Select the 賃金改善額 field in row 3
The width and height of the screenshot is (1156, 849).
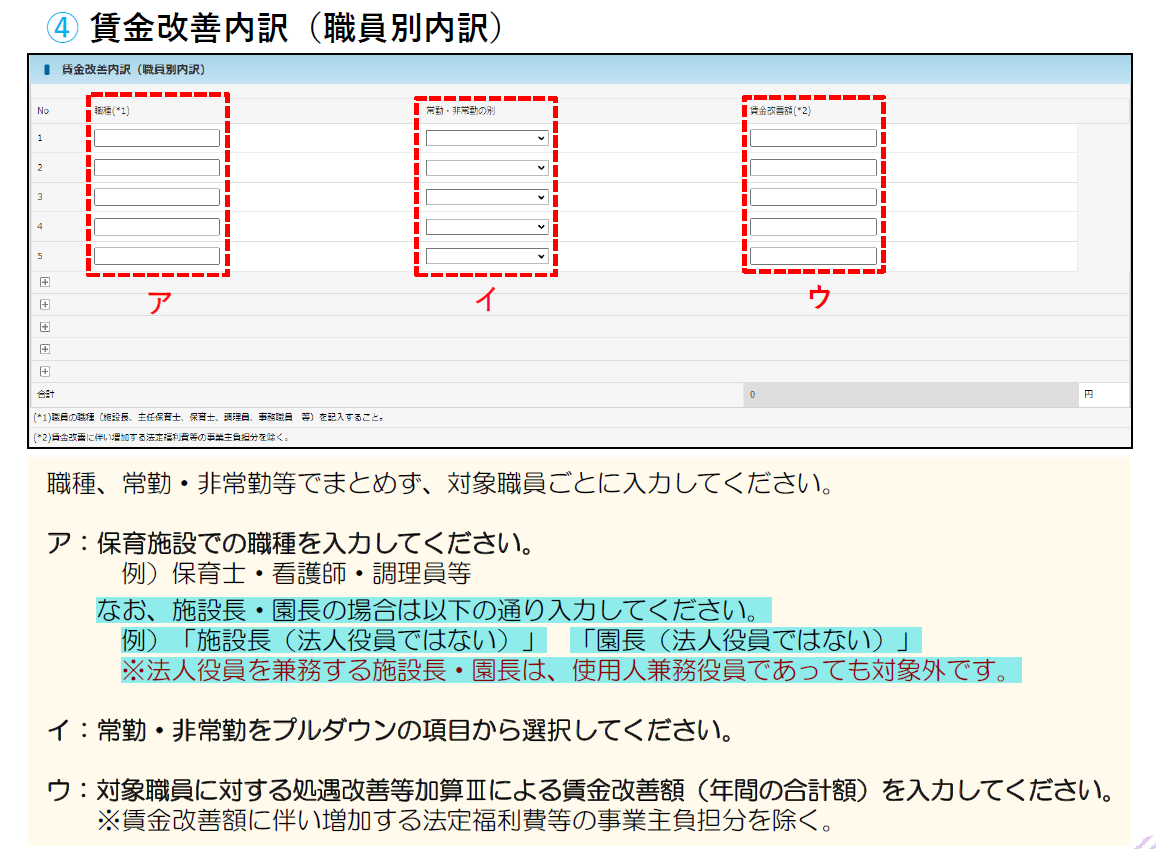(x=813, y=197)
